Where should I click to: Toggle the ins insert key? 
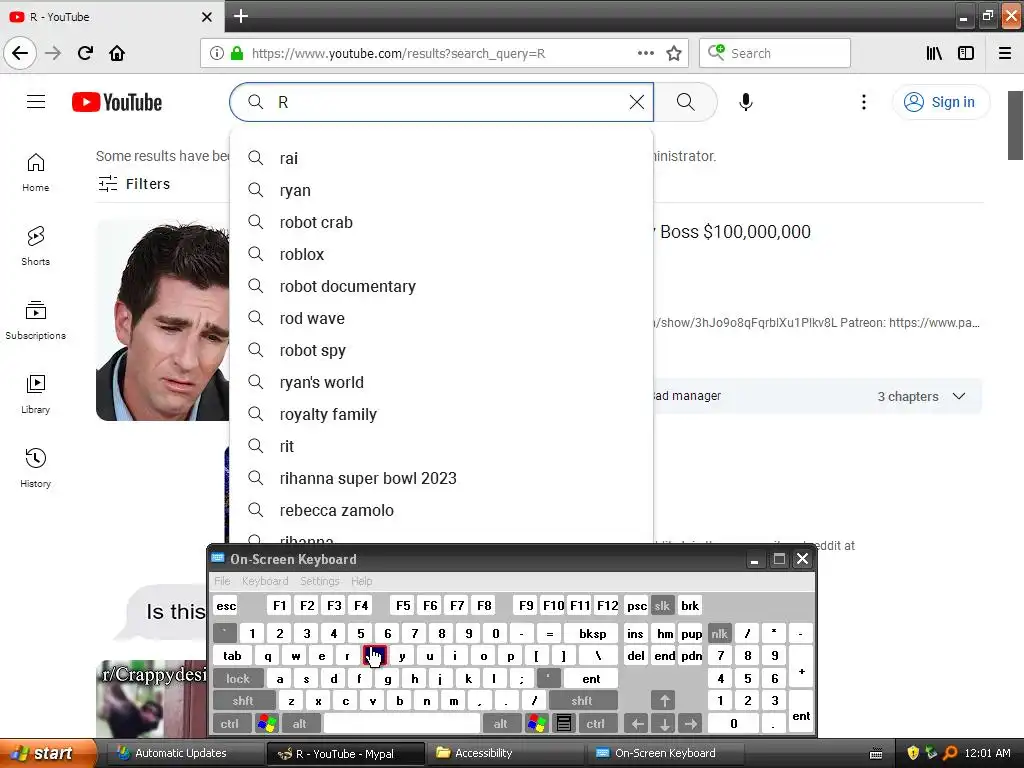[x=635, y=633]
